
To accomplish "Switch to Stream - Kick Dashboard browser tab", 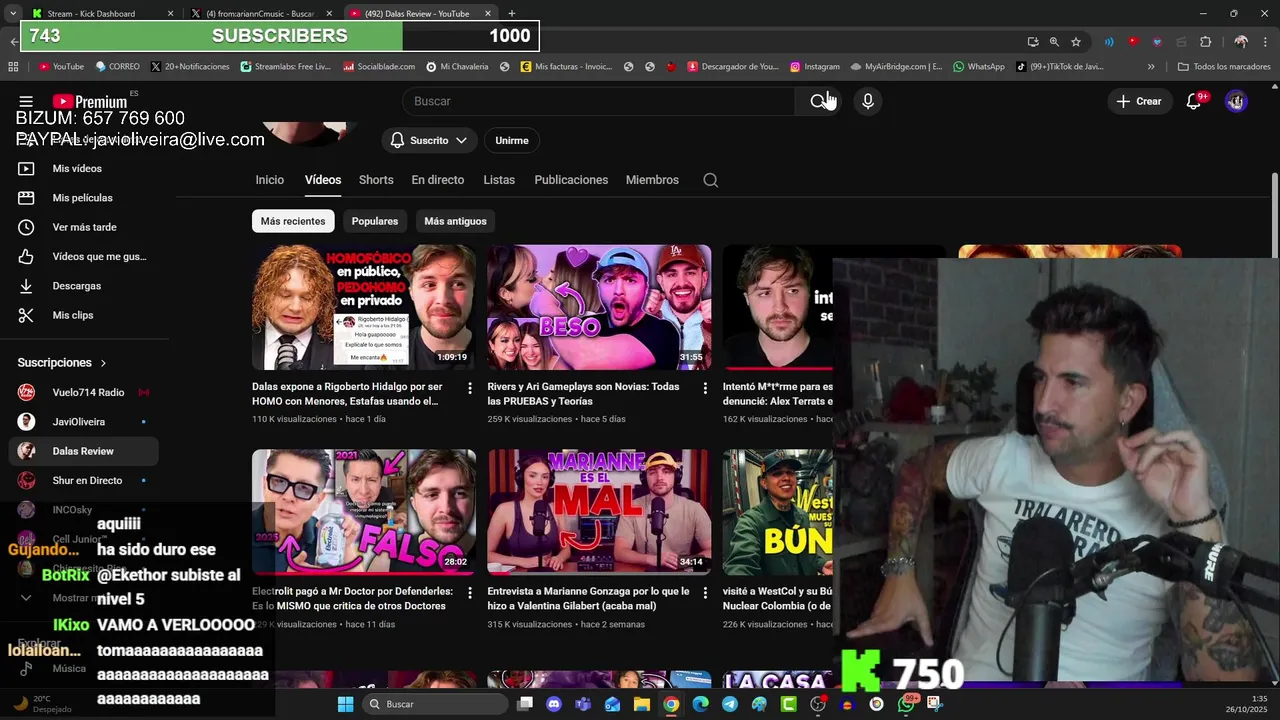I will 100,13.
